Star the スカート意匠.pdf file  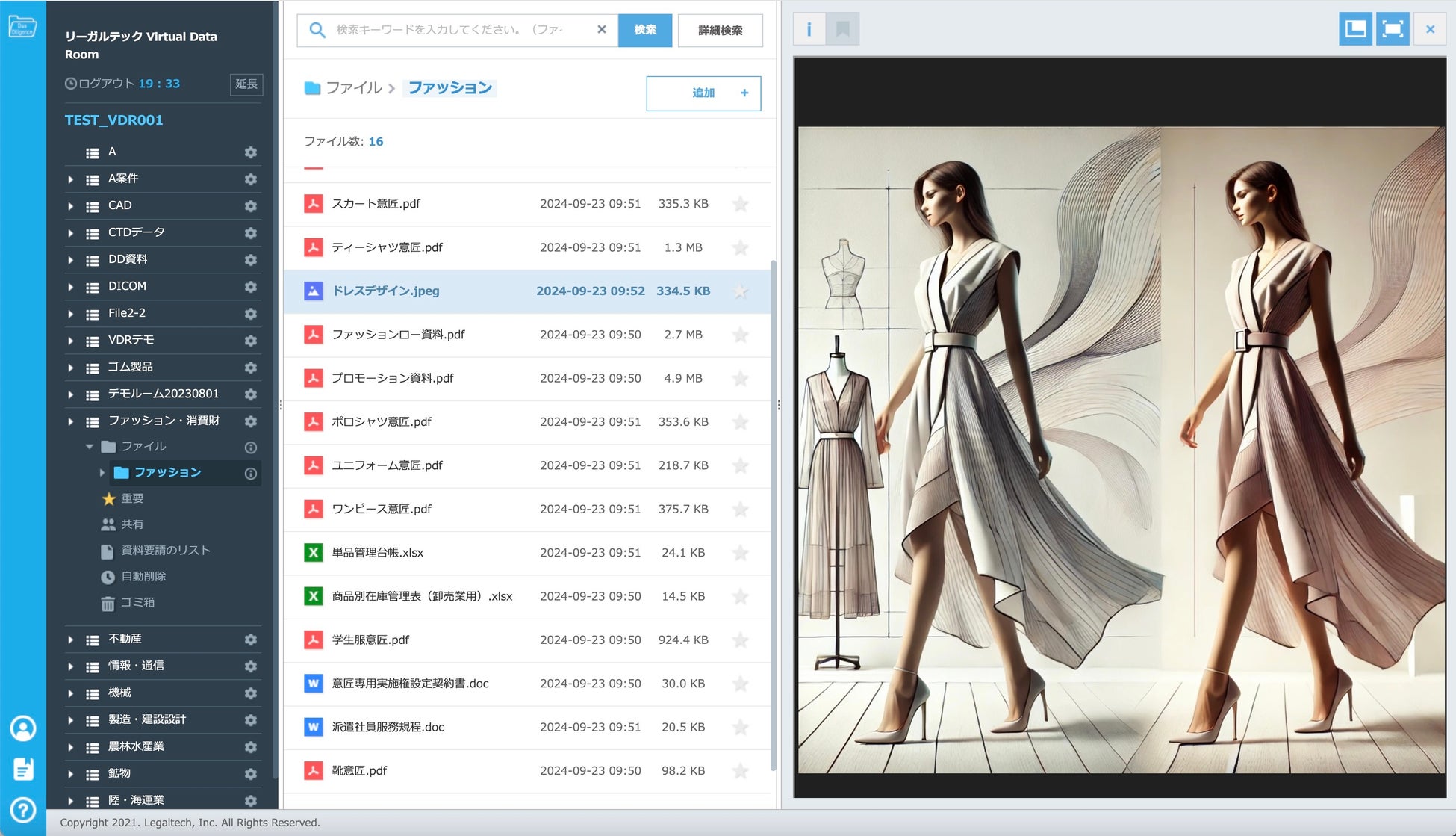point(740,204)
